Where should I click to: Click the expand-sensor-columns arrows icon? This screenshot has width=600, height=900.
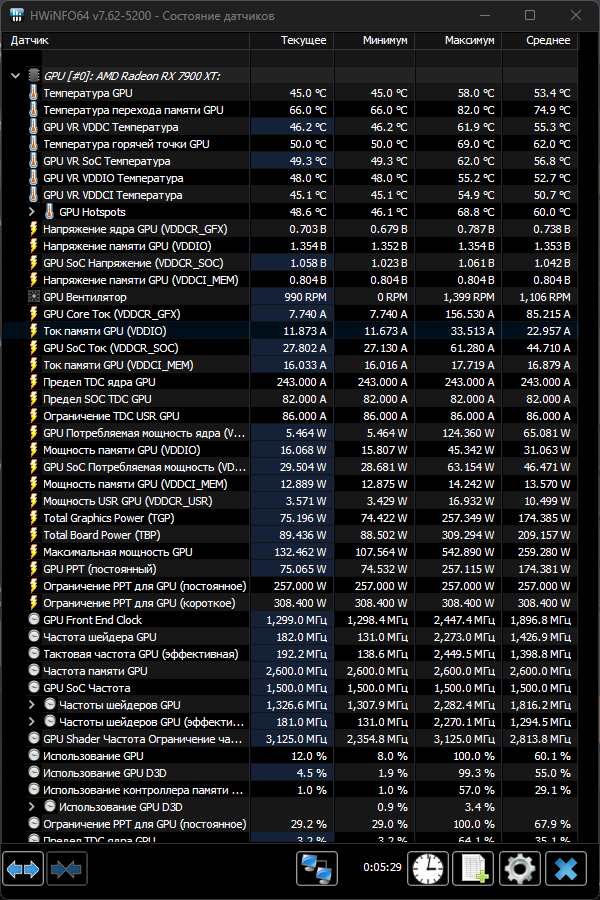click(23, 869)
